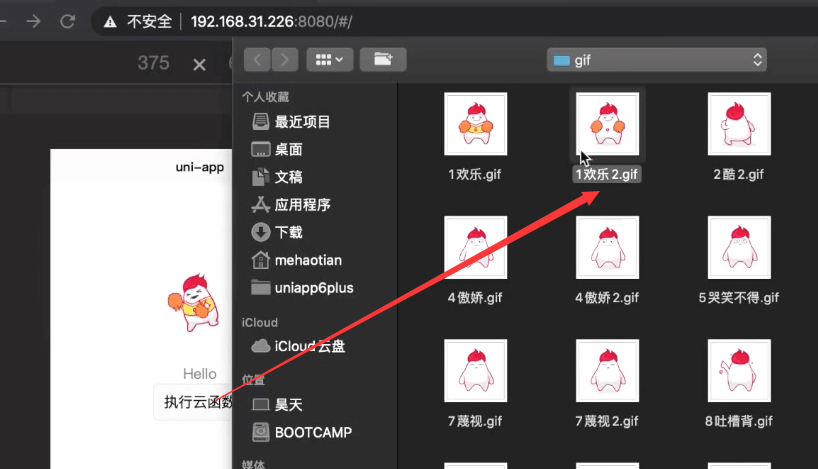
Task: Click the 最近项目 sidebar icon
Action: (260, 122)
